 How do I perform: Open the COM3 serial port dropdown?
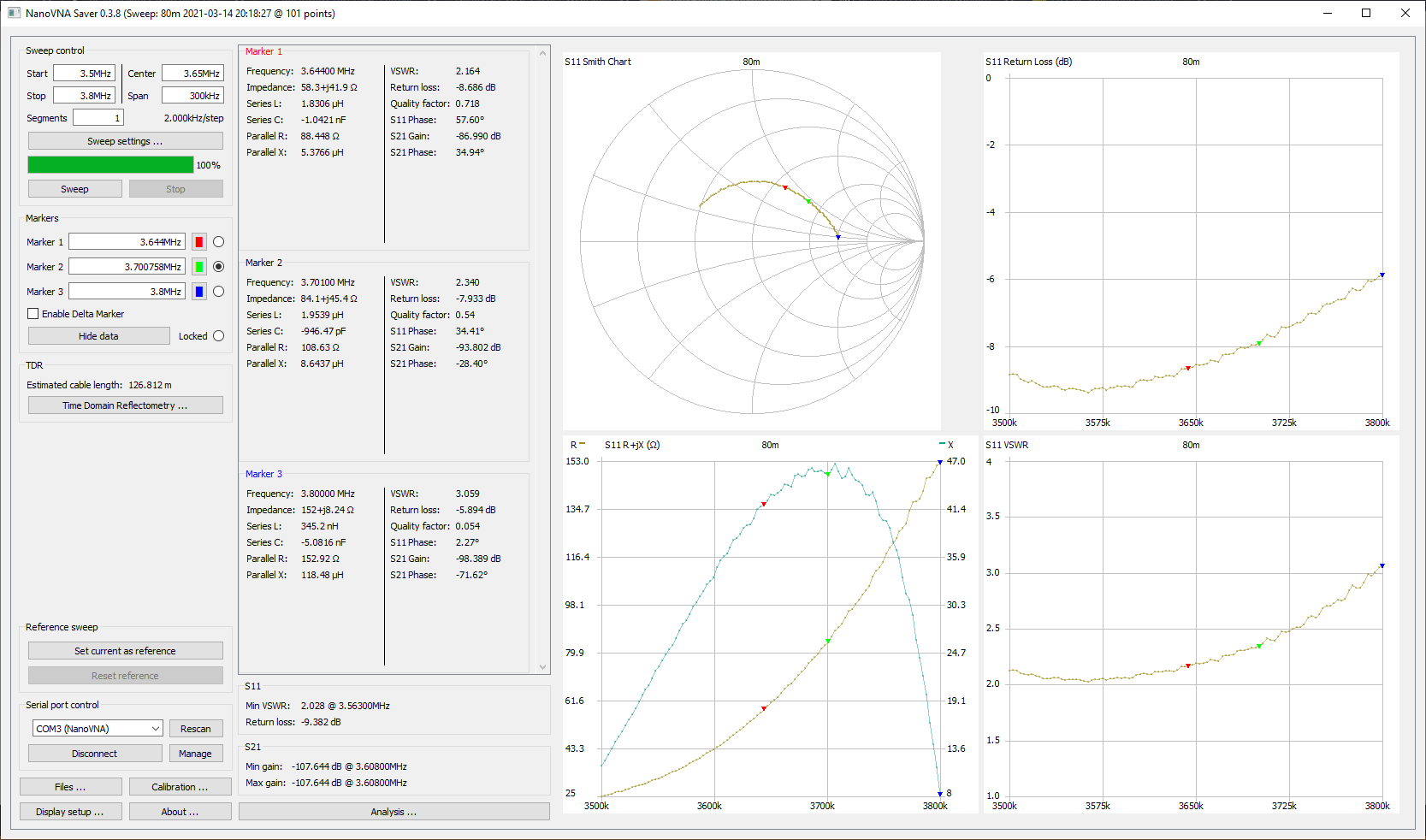(x=98, y=729)
